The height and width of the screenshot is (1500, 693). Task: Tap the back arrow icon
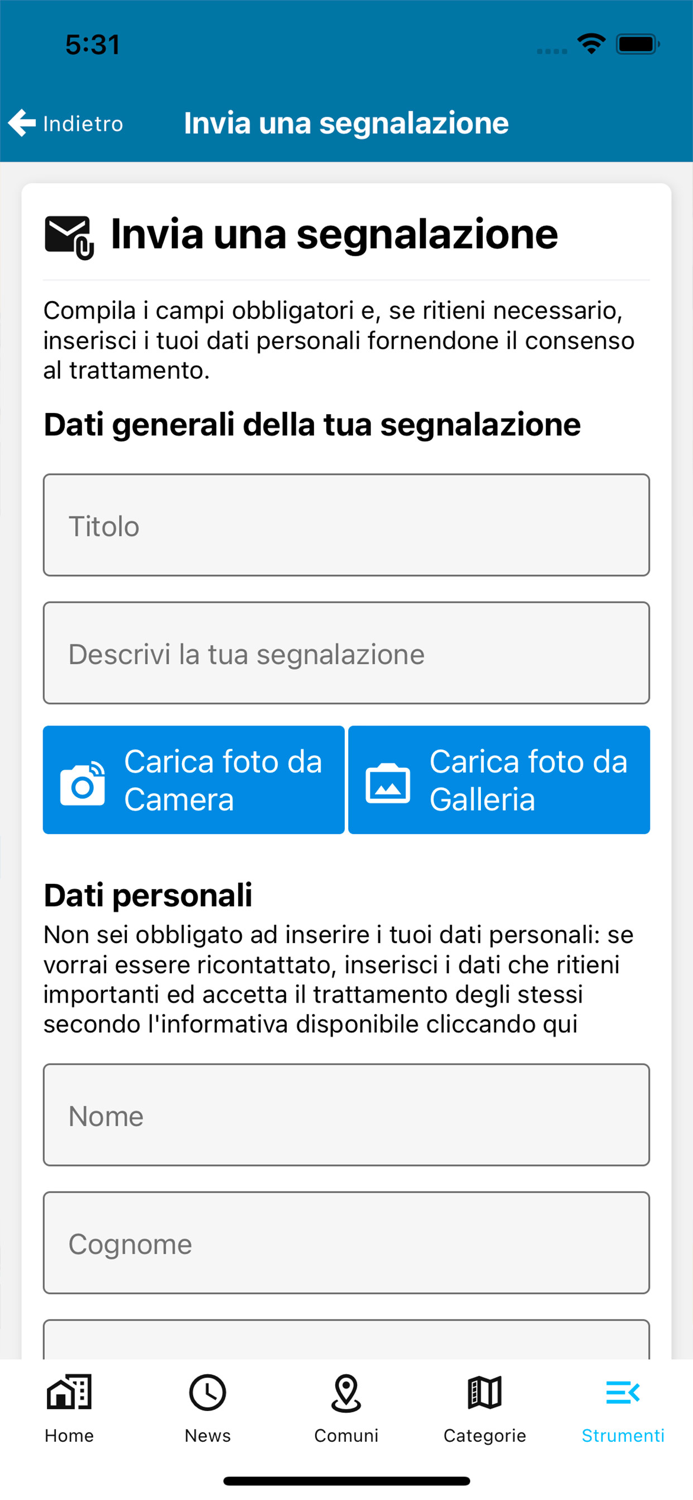[21, 122]
